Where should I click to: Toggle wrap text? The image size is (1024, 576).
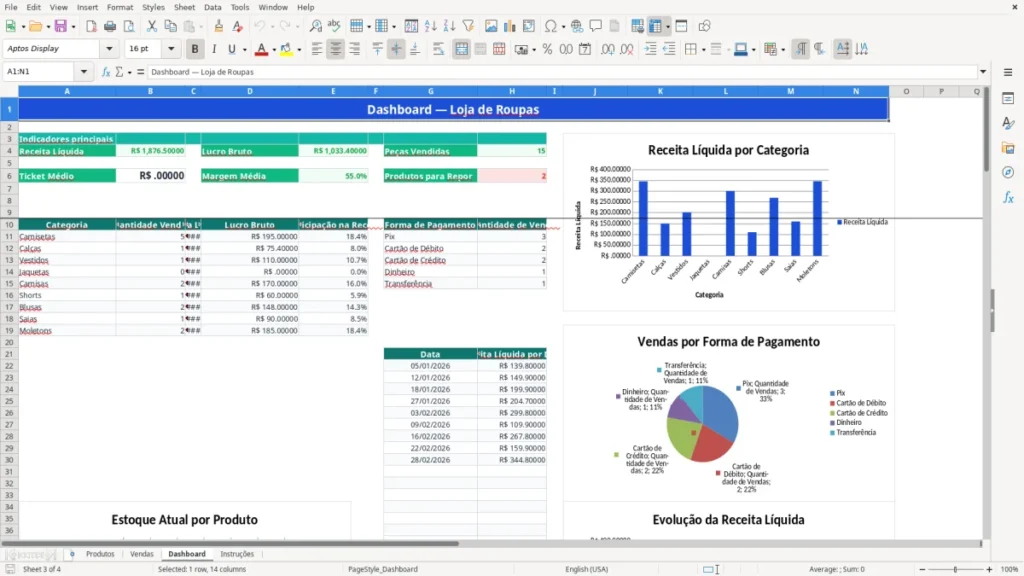coord(438,49)
